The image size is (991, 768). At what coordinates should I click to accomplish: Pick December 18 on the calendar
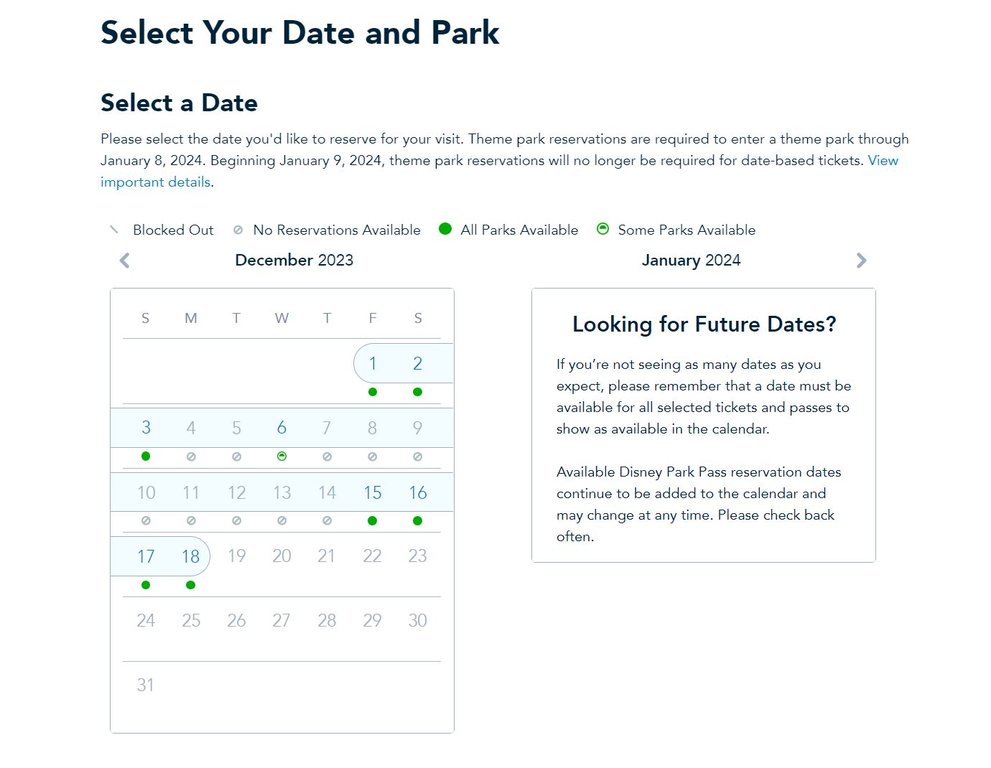(191, 557)
